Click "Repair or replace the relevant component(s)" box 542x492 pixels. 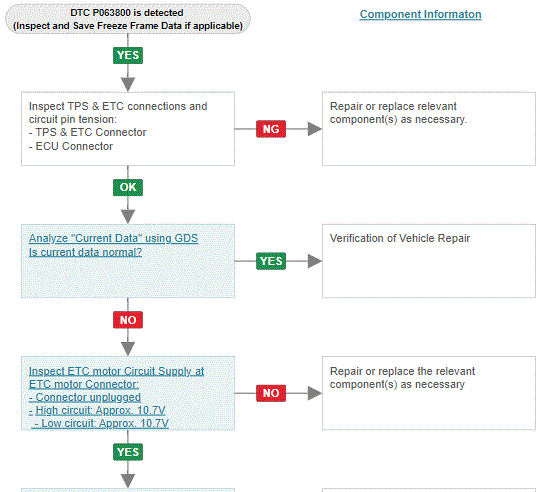click(429, 393)
